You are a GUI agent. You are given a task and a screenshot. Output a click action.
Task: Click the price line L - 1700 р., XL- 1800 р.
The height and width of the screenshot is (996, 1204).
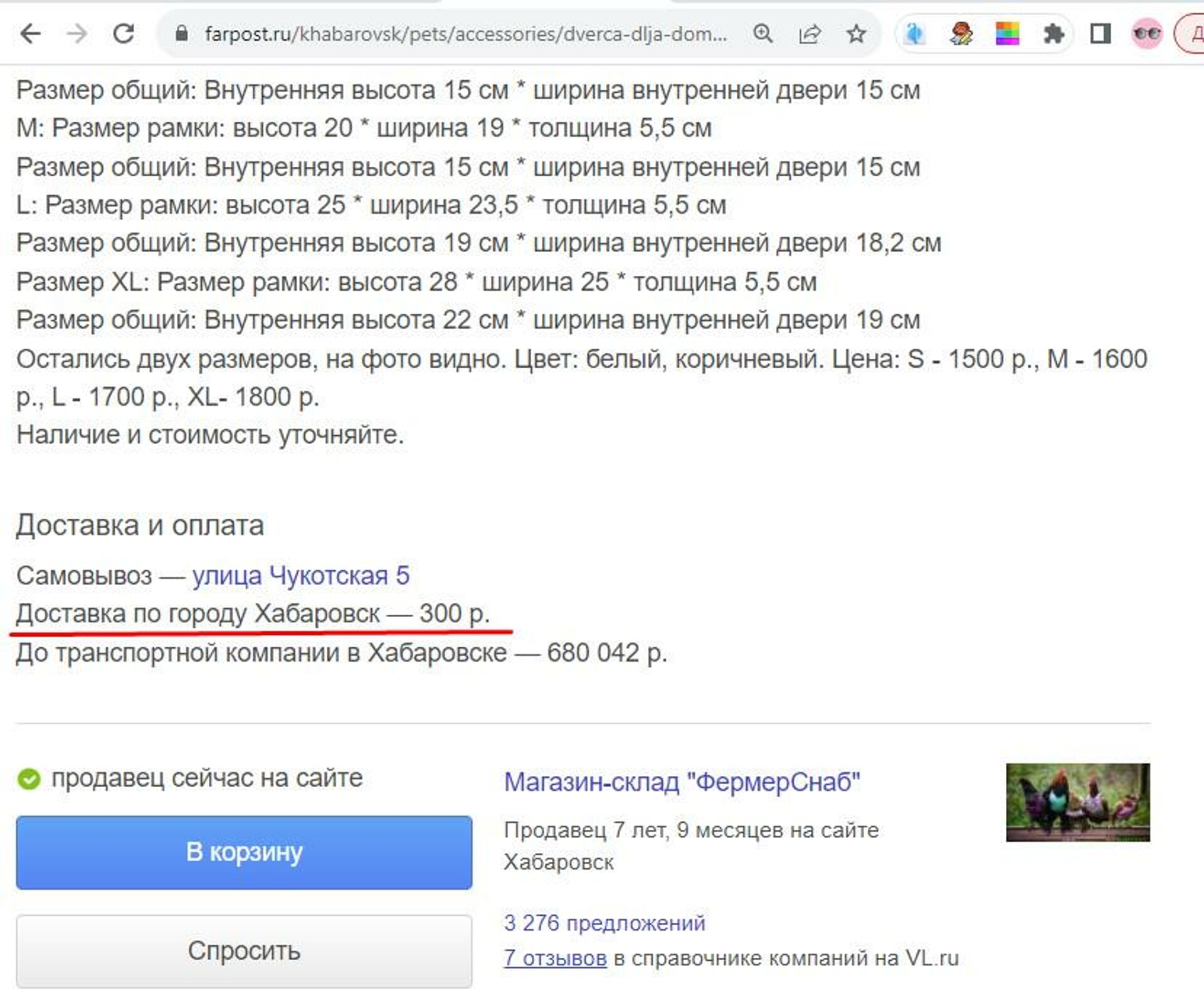click(x=168, y=397)
